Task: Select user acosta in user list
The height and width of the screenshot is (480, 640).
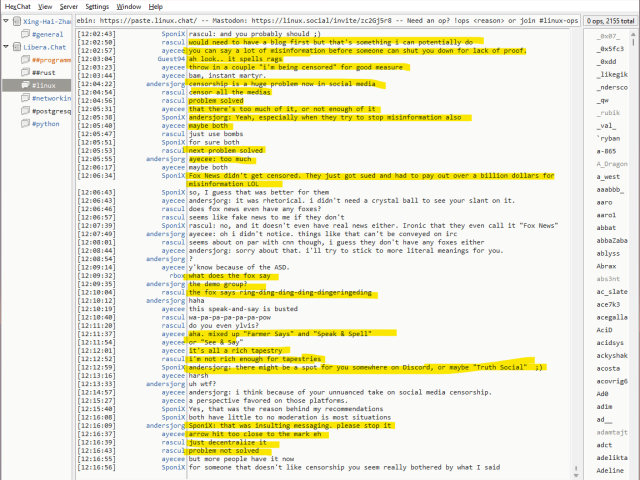Action: click(x=608, y=368)
